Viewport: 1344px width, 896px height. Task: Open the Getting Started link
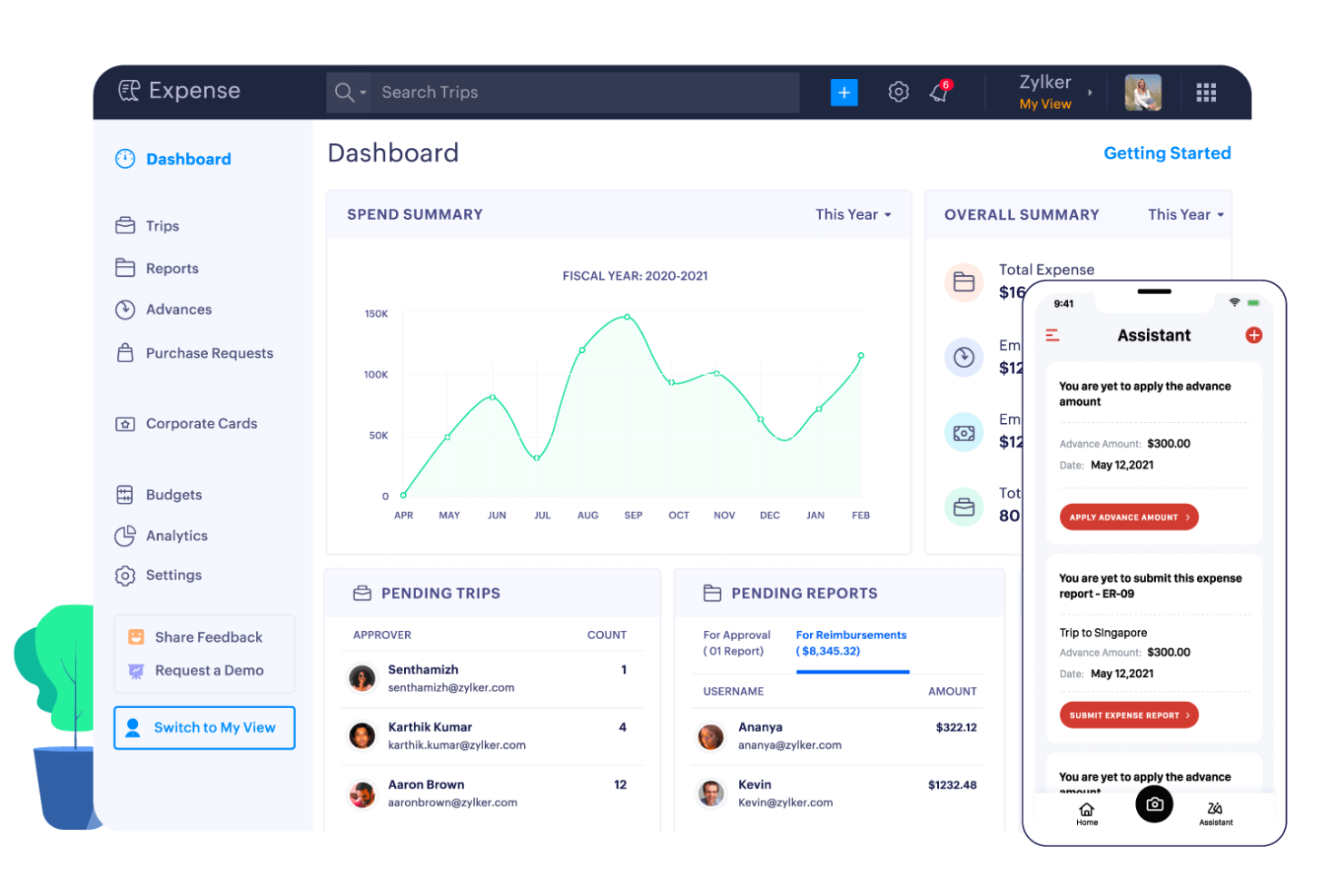[x=1168, y=153]
